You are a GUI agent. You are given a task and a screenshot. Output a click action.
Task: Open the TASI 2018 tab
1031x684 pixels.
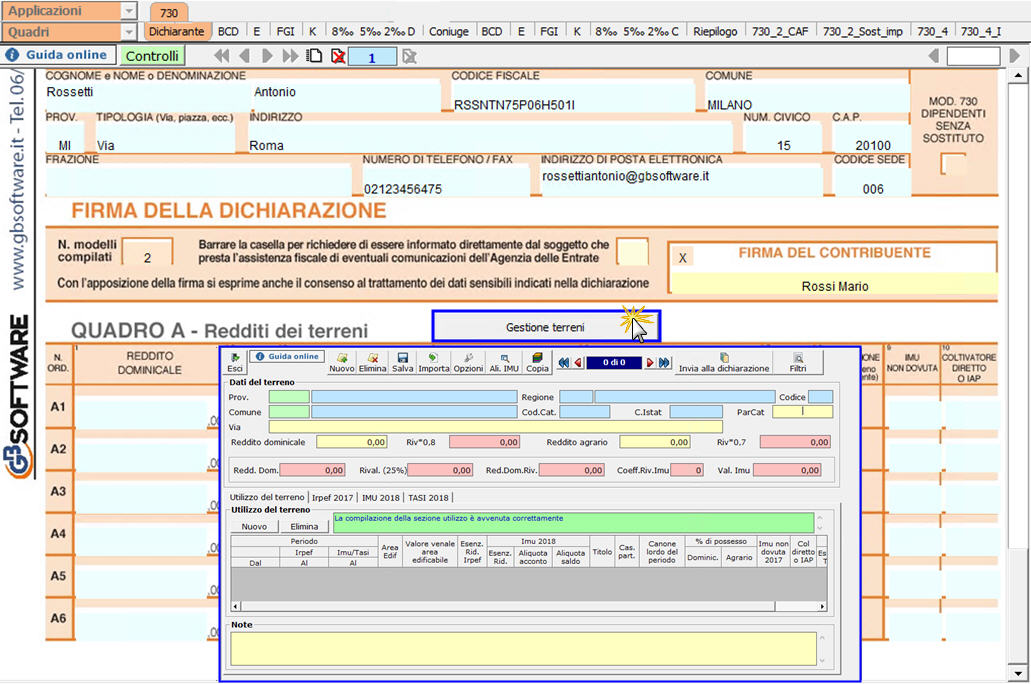(428, 497)
